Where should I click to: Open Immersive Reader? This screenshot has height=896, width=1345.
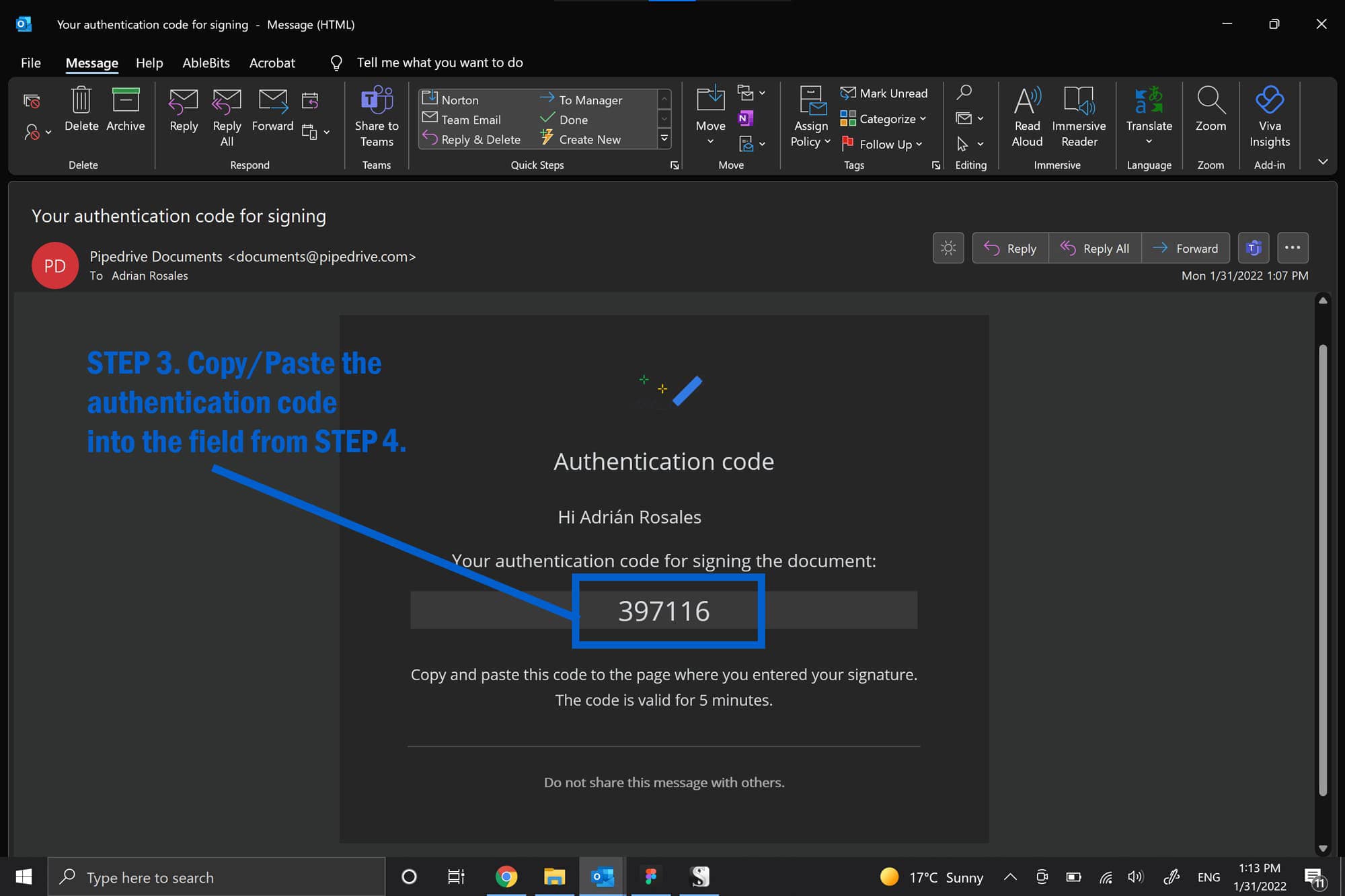1079,117
